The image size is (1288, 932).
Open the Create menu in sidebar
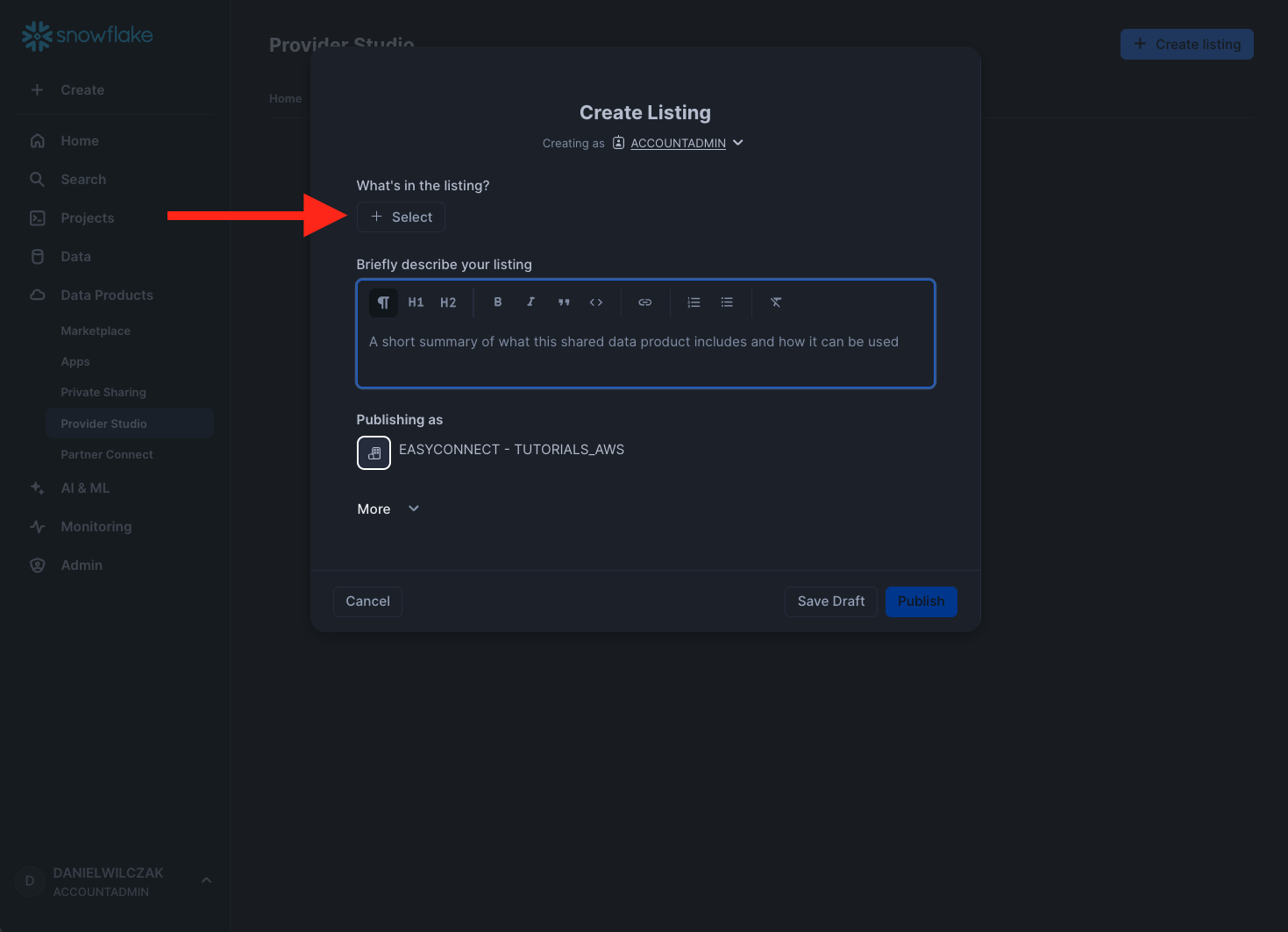pos(82,90)
